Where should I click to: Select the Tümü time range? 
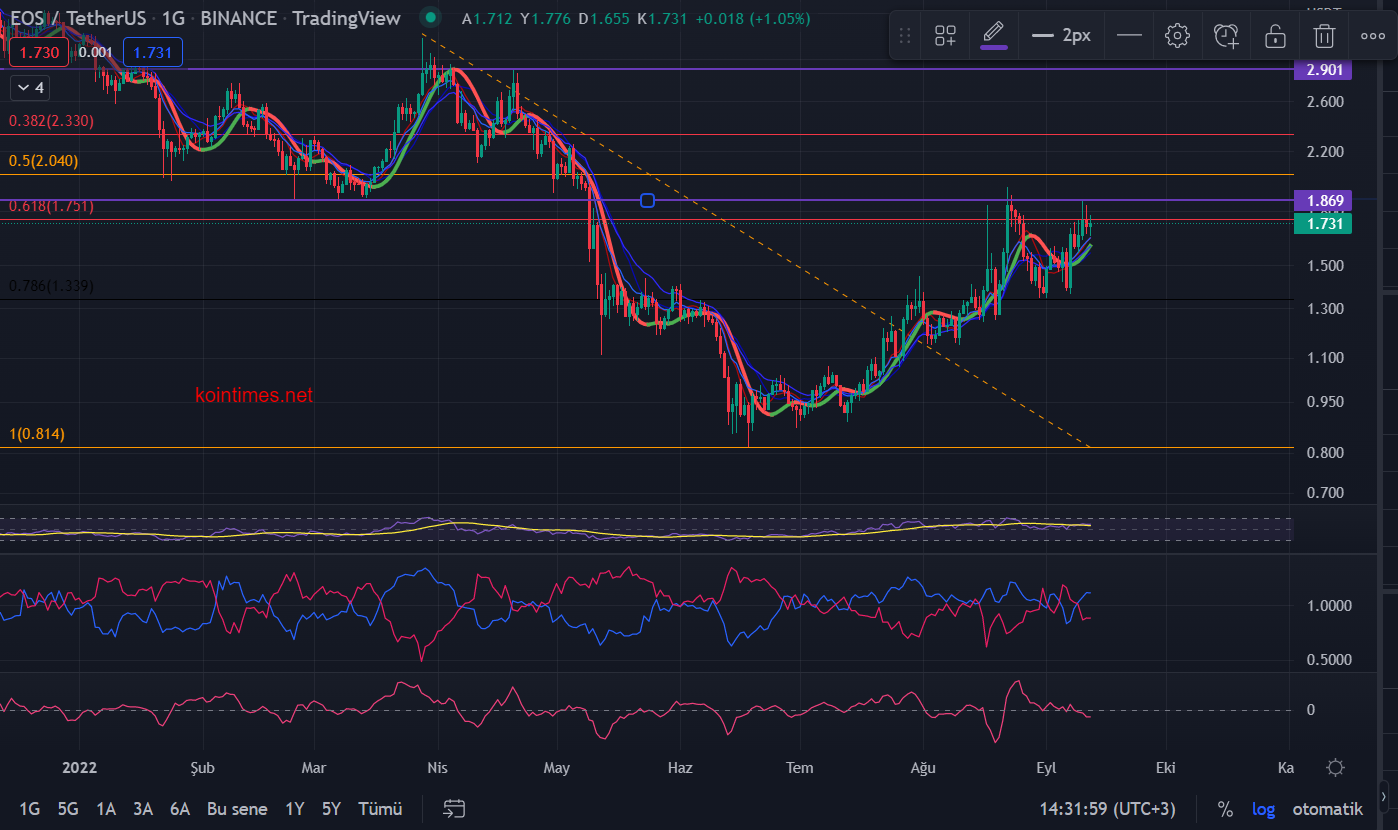380,808
